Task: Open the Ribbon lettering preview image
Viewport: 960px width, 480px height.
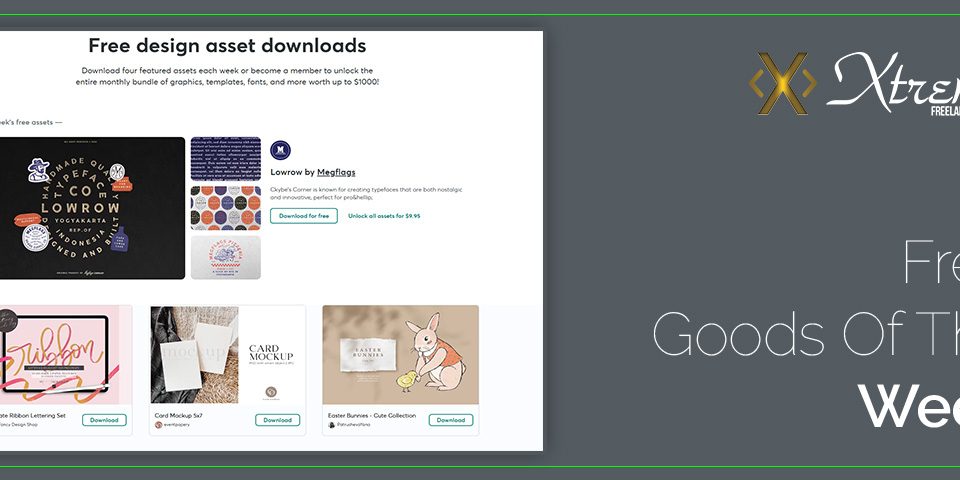Action: coord(65,355)
